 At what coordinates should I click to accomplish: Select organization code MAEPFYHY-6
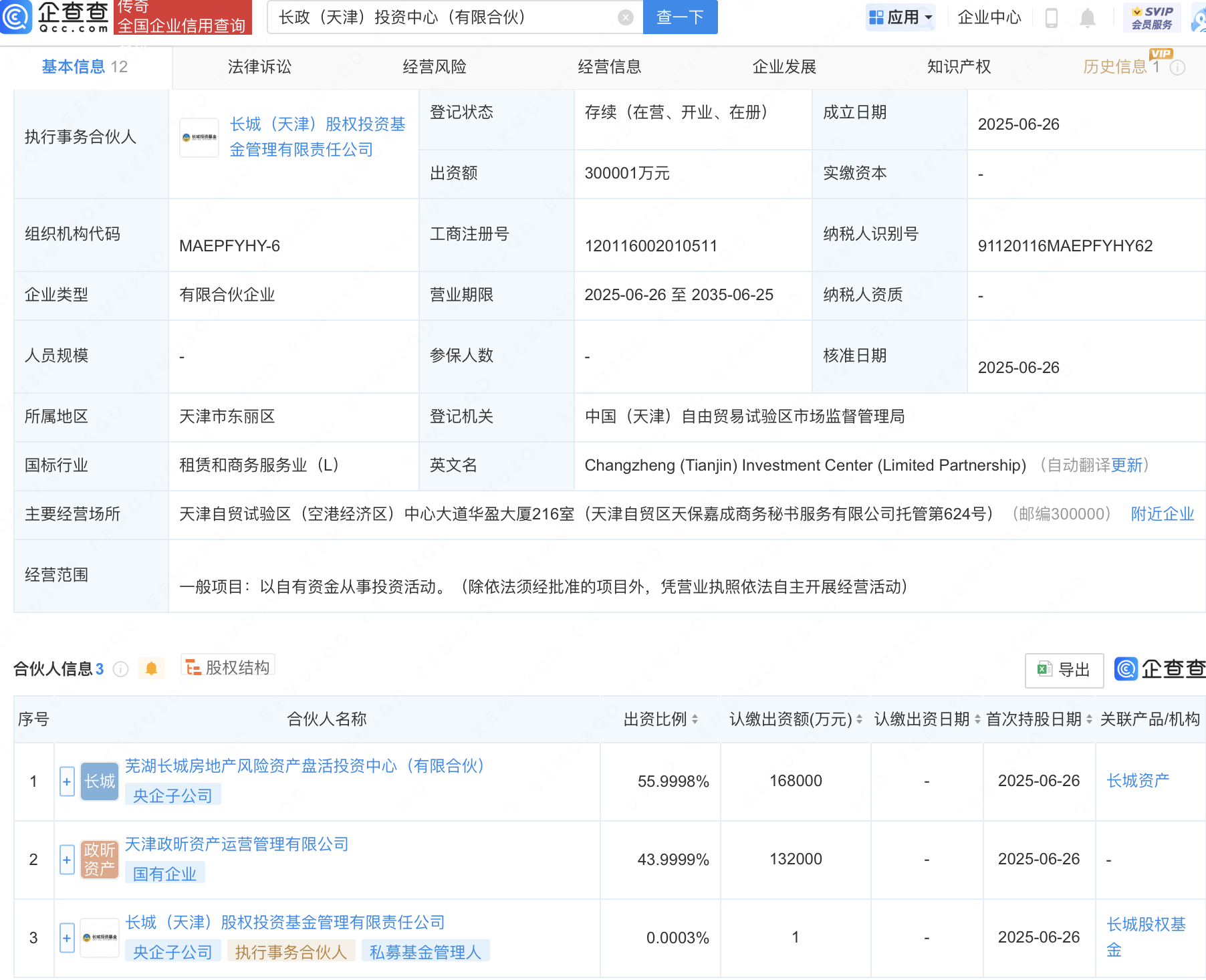tap(229, 246)
